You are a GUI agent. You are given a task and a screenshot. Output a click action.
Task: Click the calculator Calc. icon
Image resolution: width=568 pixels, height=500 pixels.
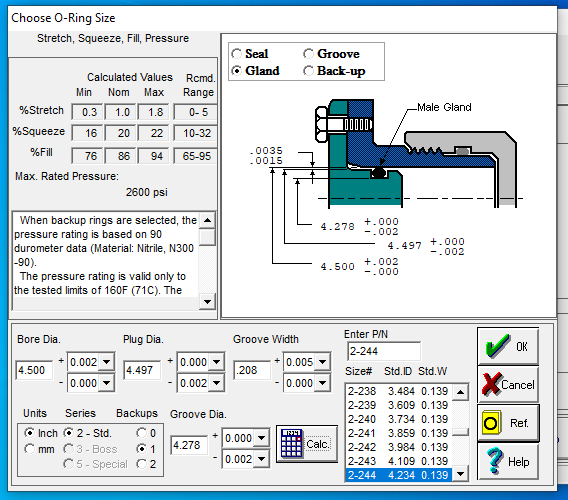(292, 444)
